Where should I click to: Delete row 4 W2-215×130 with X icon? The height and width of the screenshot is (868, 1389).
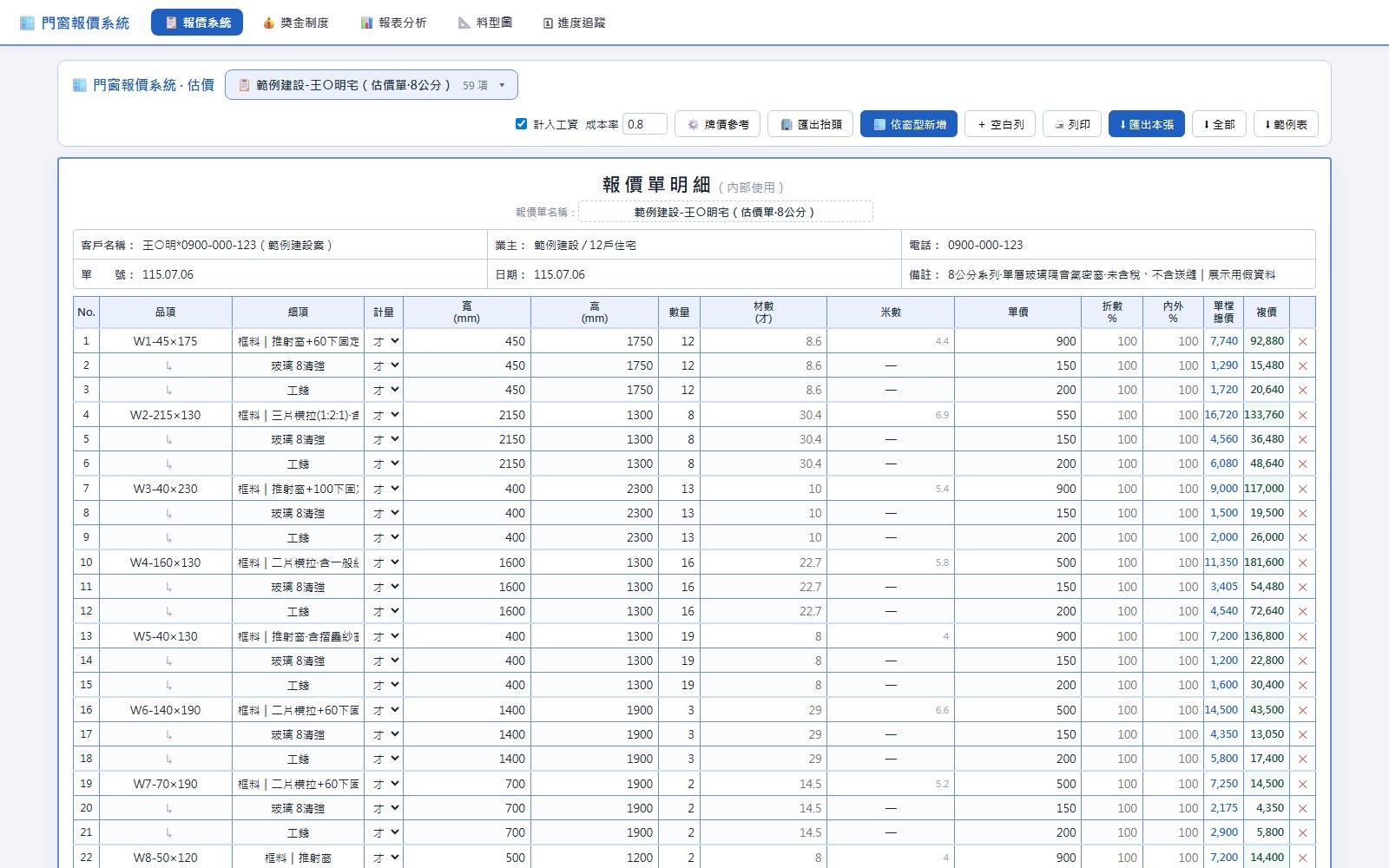pyautogui.click(x=1302, y=415)
